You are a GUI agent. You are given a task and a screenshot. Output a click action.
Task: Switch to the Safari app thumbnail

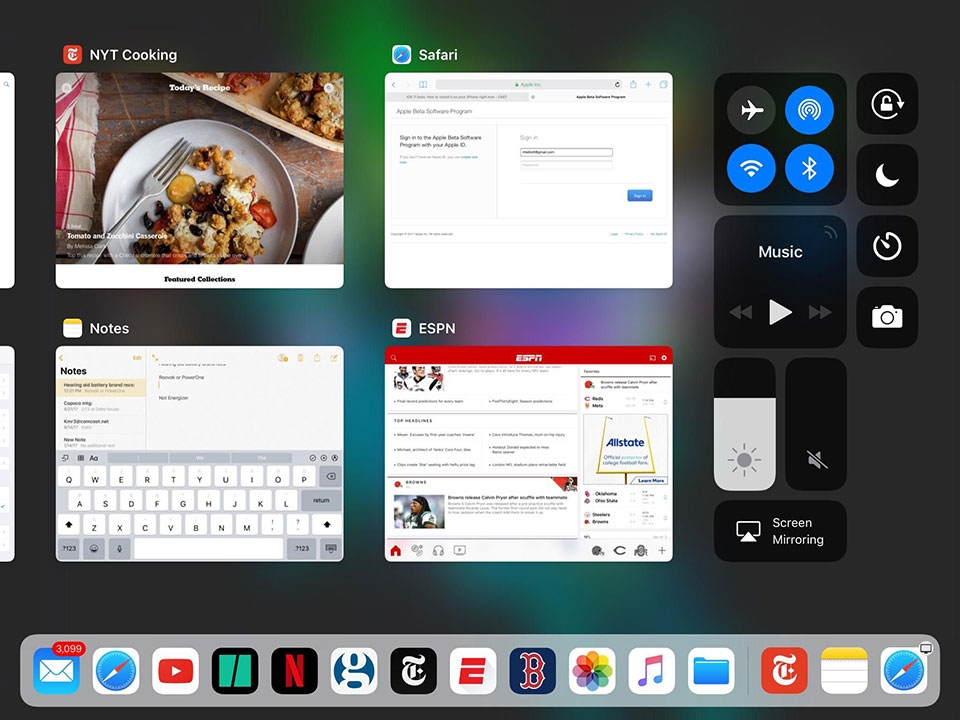[x=528, y=181]
